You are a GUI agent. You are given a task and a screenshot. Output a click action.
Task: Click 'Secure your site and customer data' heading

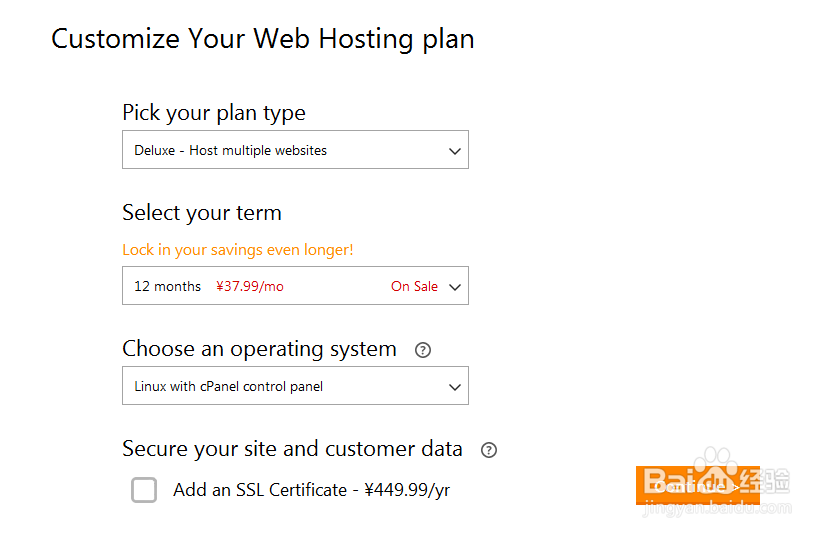[x=292, y=449]
